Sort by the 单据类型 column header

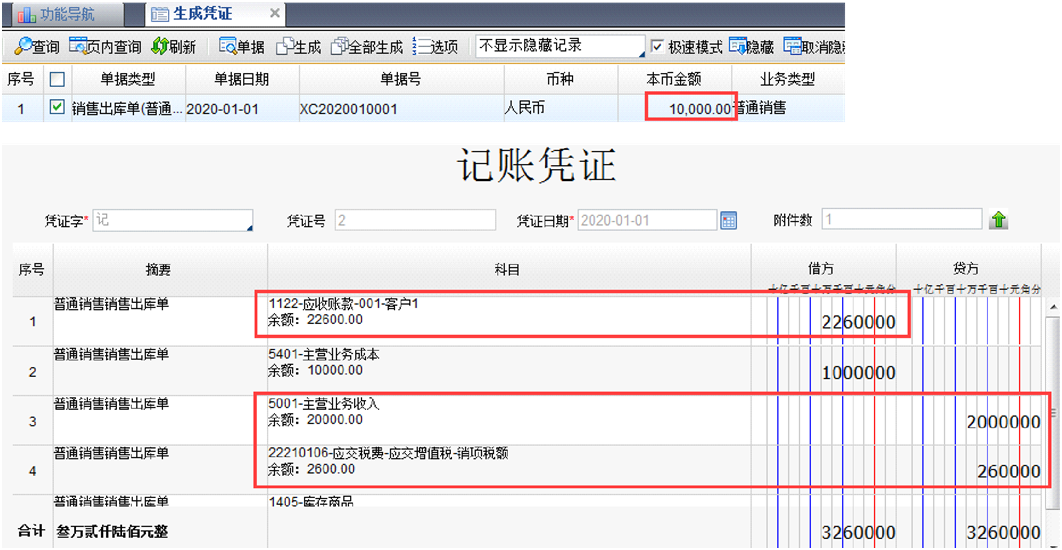[128, 79]
